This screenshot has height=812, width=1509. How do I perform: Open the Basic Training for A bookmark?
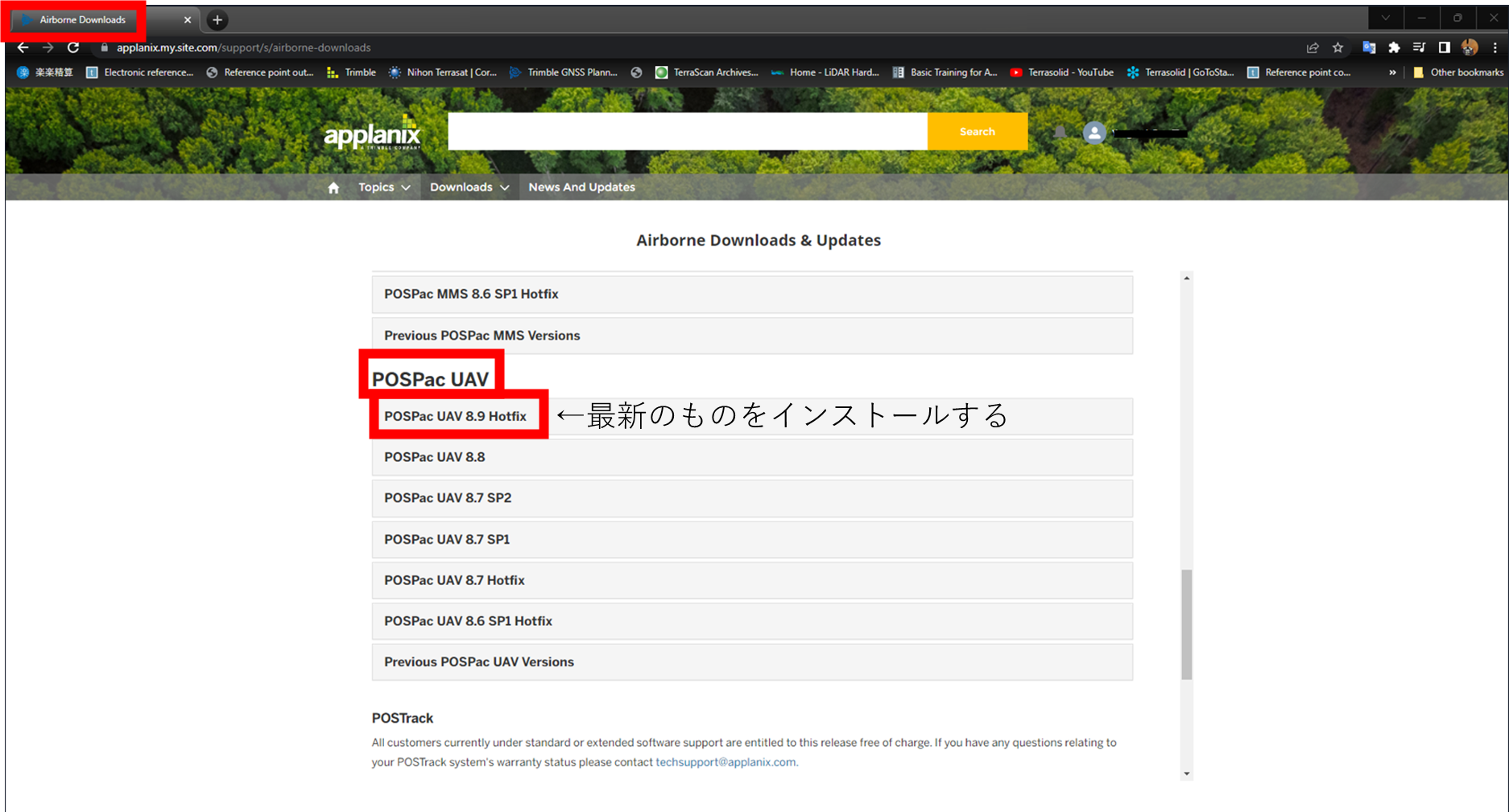[945, 72]
